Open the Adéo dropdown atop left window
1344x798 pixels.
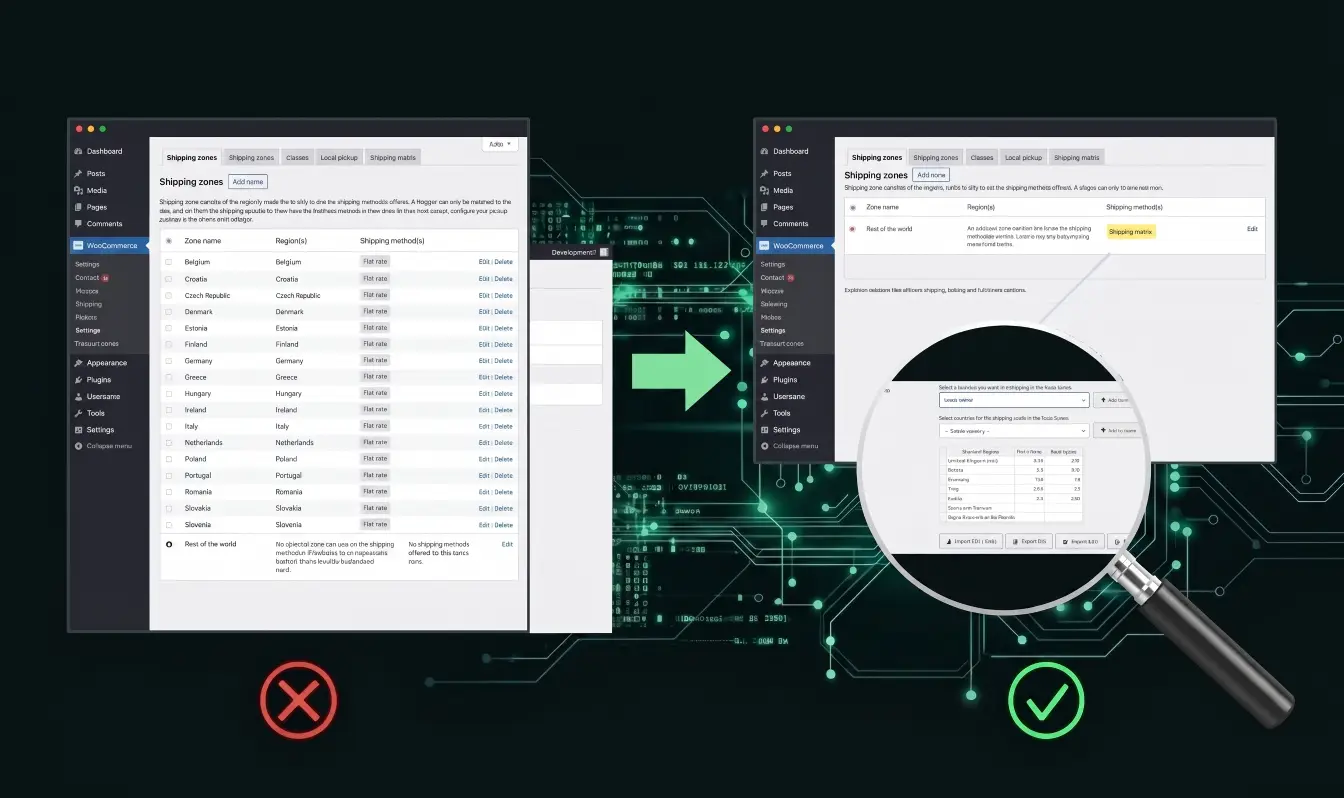pos(499,144)
